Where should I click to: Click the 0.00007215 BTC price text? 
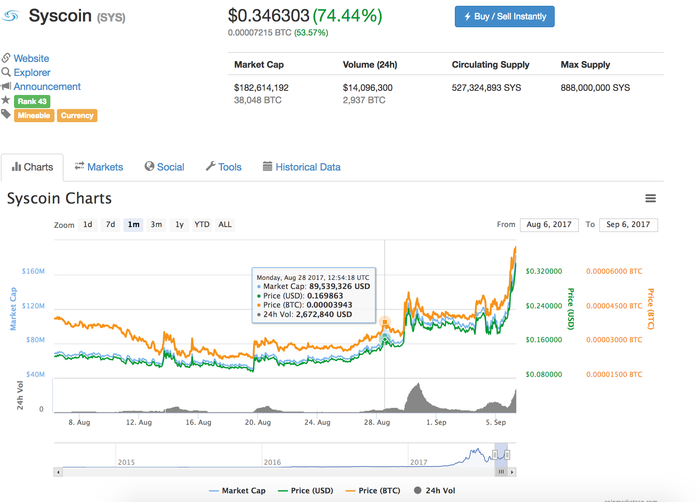pos(259,33)
